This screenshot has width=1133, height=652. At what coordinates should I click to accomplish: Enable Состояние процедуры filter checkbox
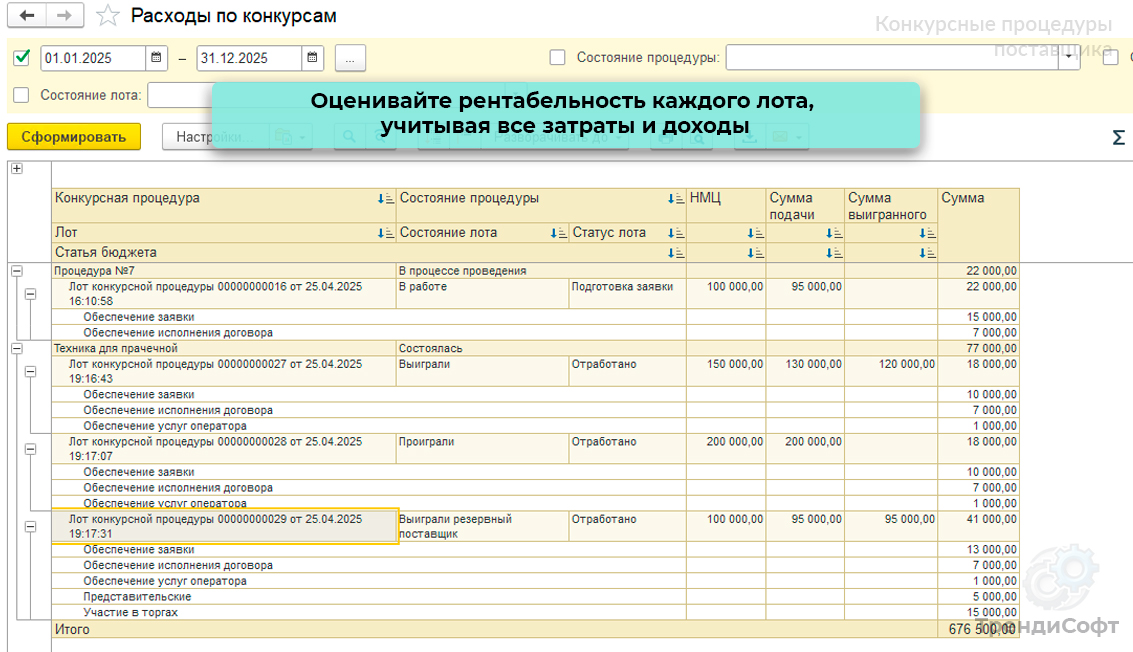557,57
